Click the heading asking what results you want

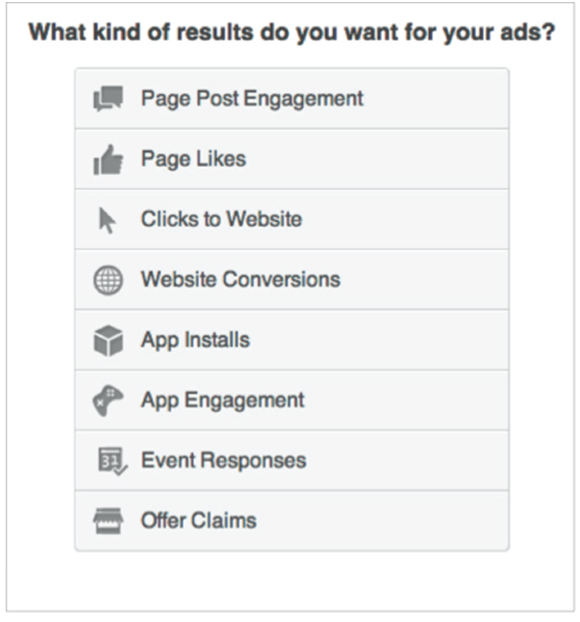(292, 33)
